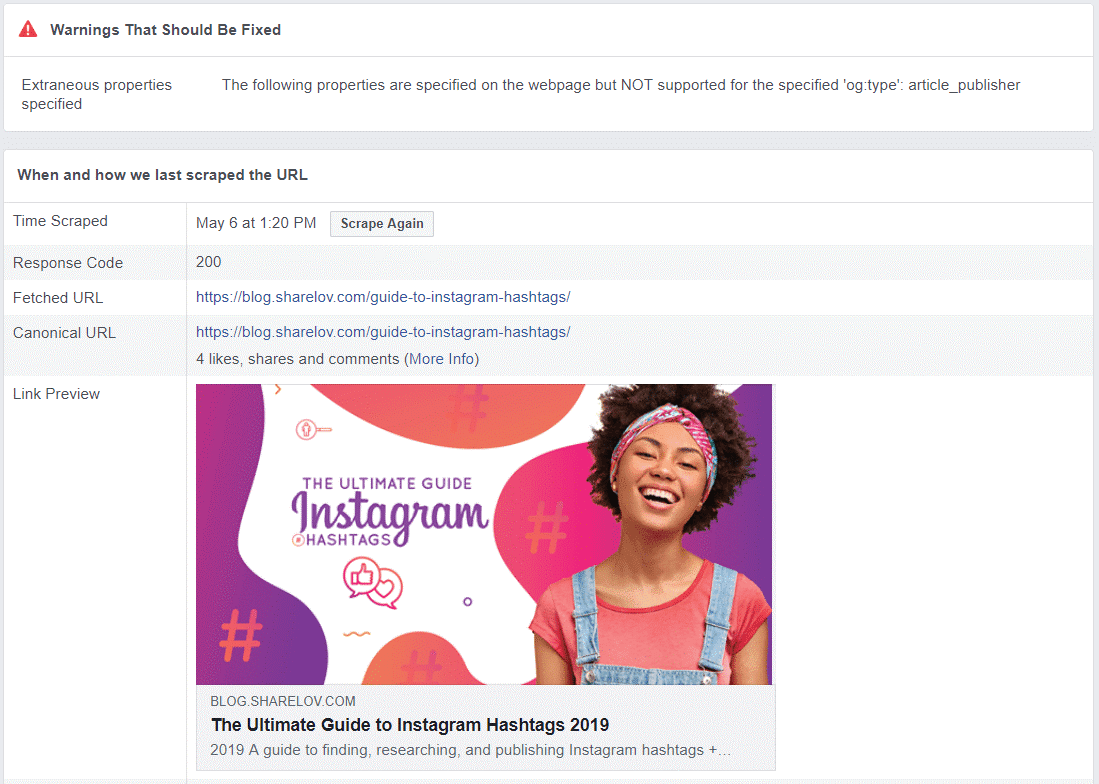This screenshot has height=784, width=1099.
Task: Click the Fetched URL row label
Action: (x=58, y=298)
